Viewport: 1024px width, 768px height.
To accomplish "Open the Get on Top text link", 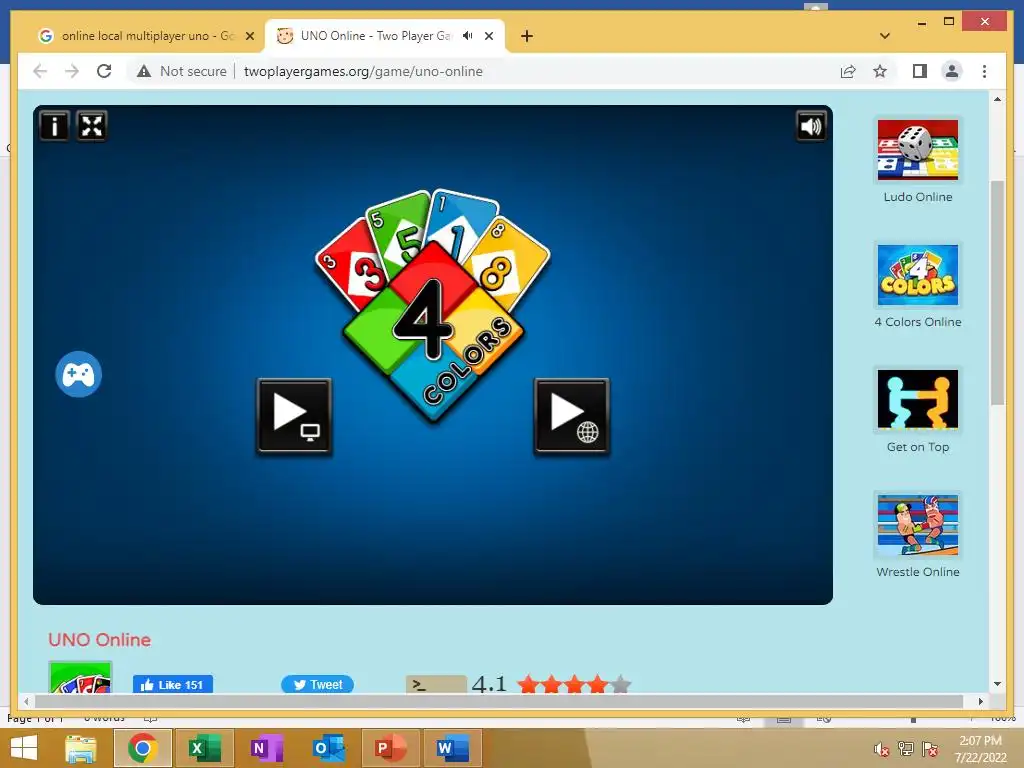I will [918, 447].
